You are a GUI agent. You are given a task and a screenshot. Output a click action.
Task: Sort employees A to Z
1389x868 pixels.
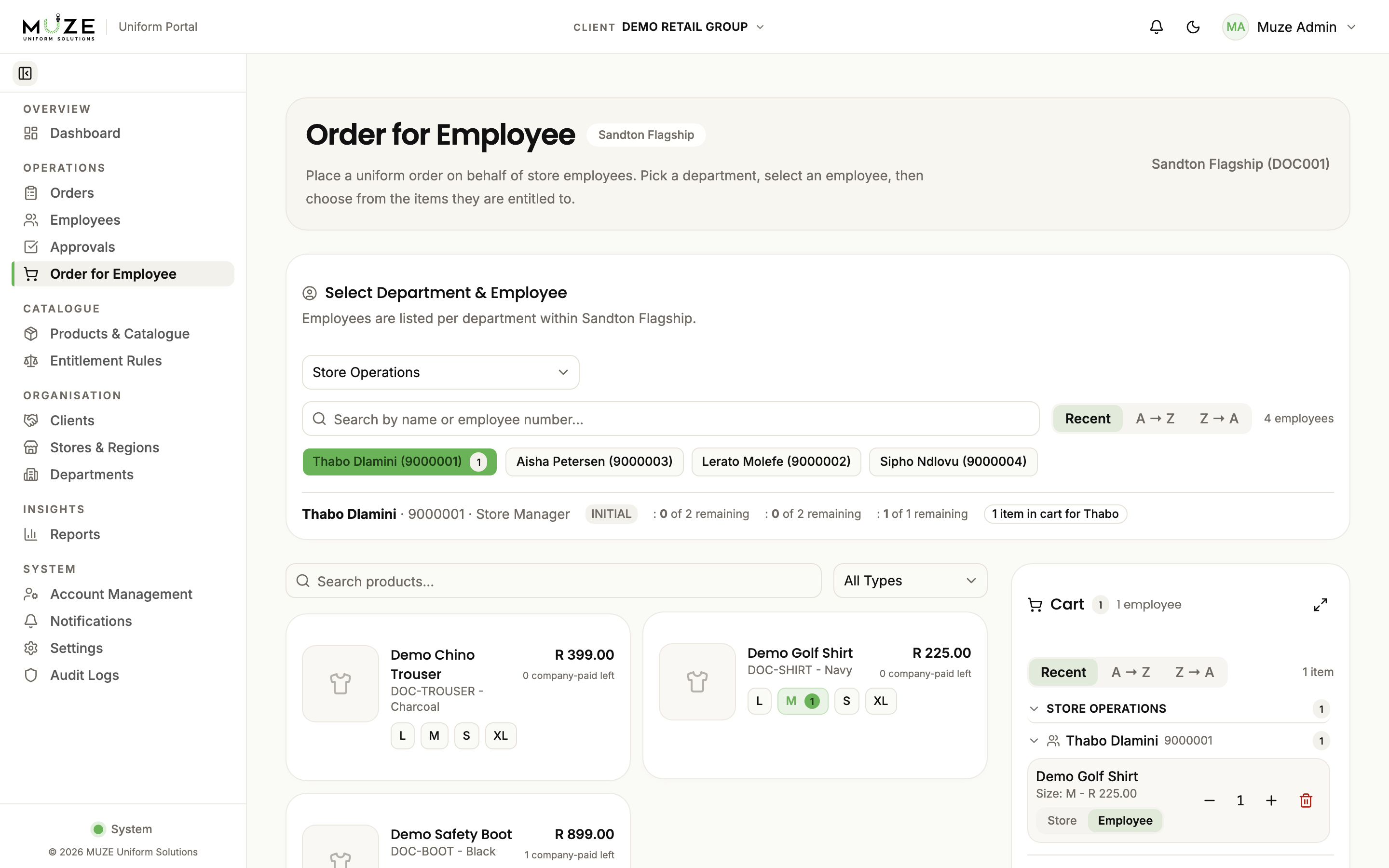(x=1155, y=419)
